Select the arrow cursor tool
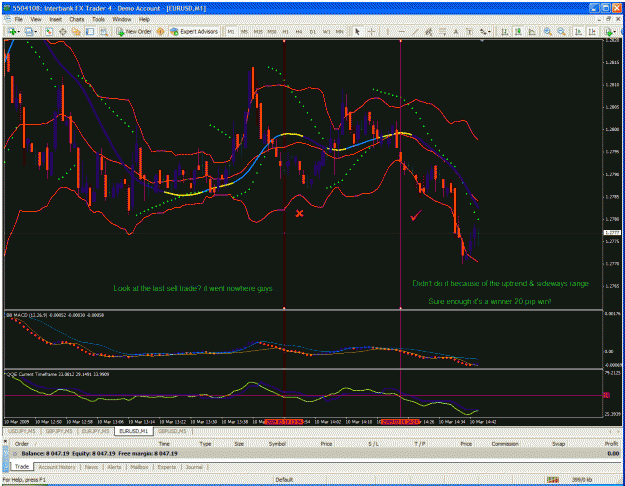Viewport: 625px width, 486px height. [x=358, y=31]
